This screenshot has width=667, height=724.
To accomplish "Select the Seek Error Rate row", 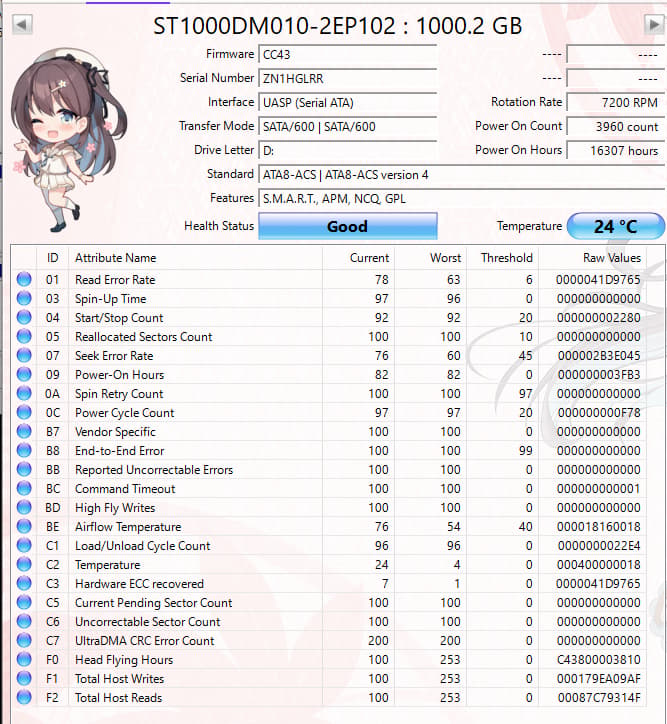I will (x=329, y=356).
